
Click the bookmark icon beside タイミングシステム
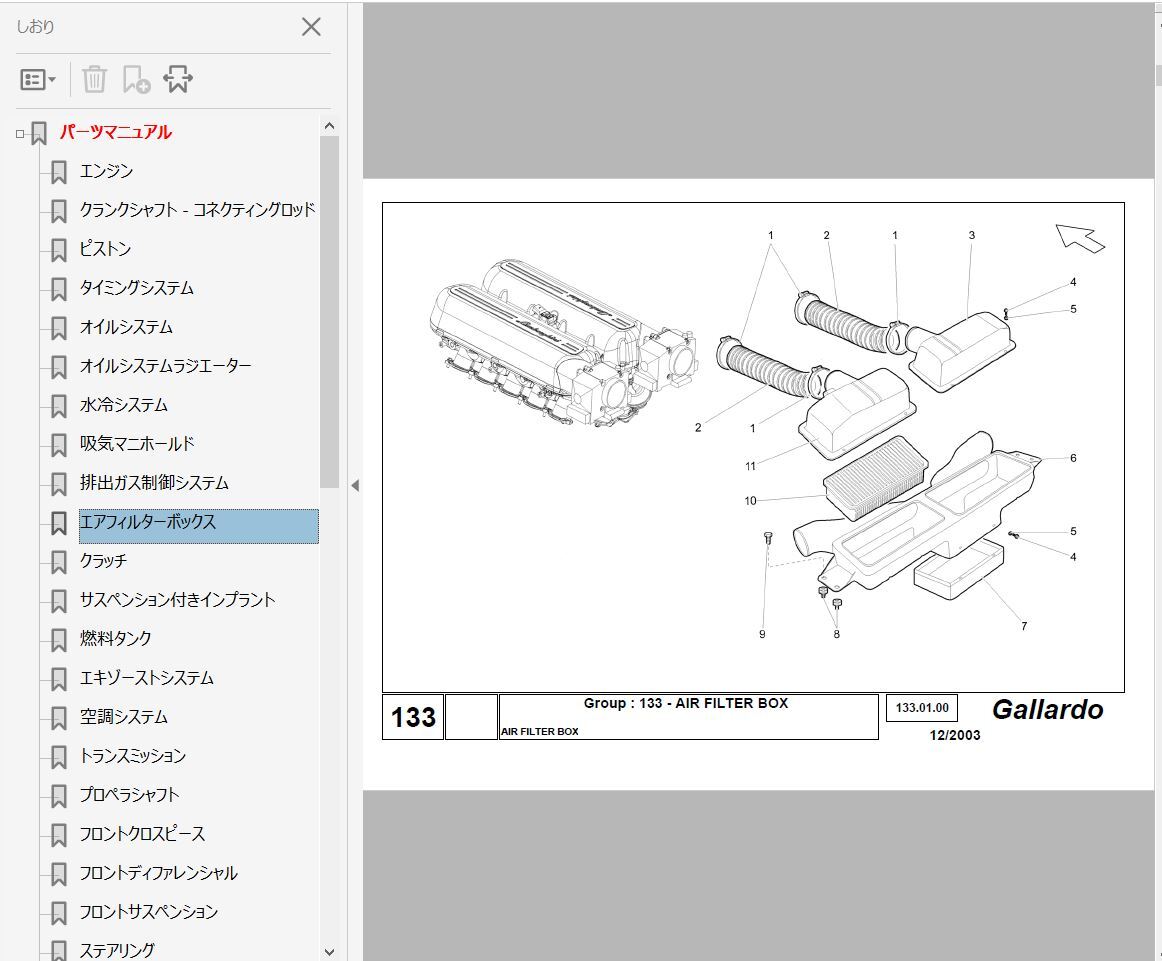coord(59,290)
